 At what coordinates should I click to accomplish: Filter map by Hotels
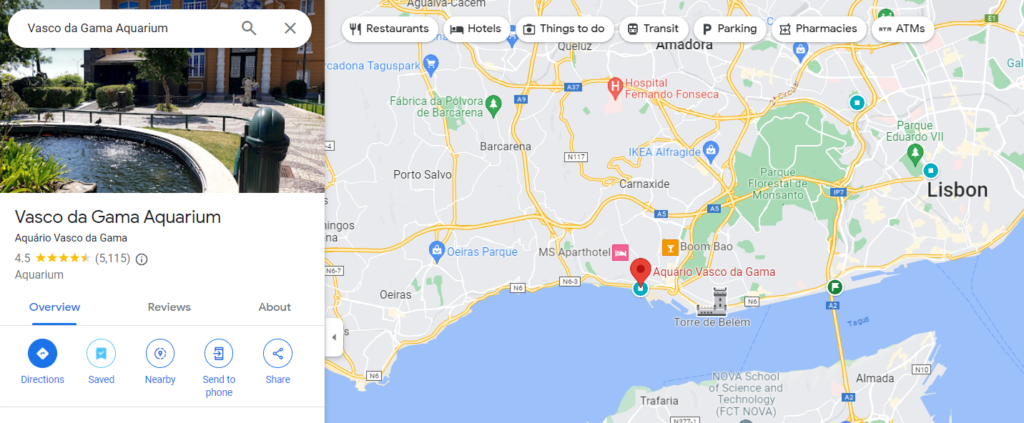coord(476,29)
